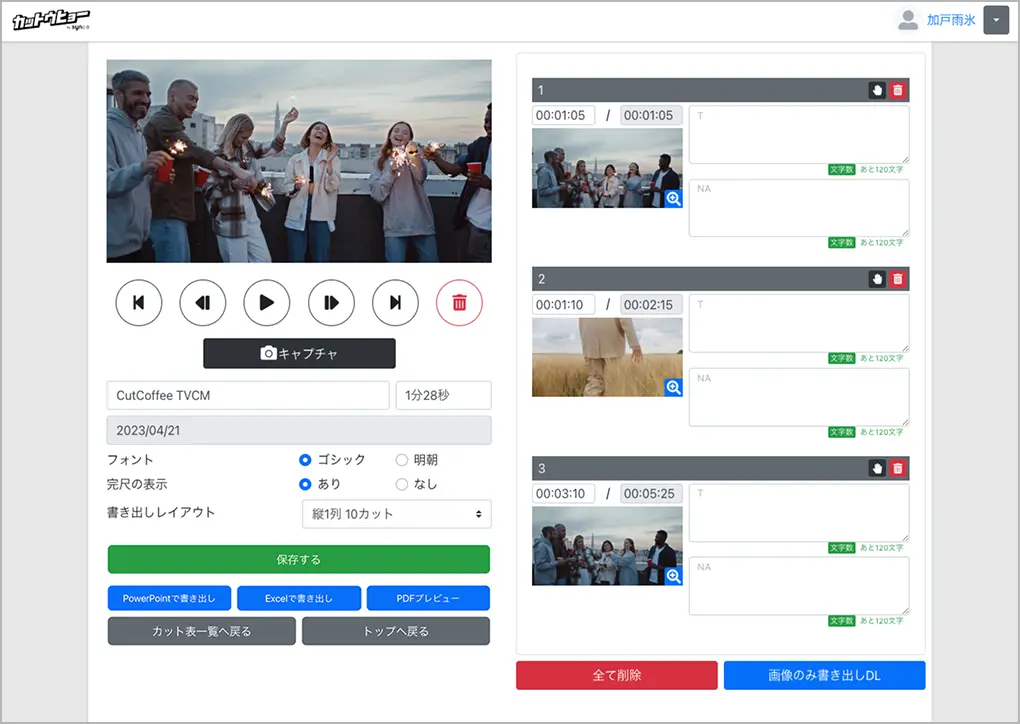Export with PowerPointで書き出し button
This screenshot has width=1020, height=724.
click(x=169, y=598)
